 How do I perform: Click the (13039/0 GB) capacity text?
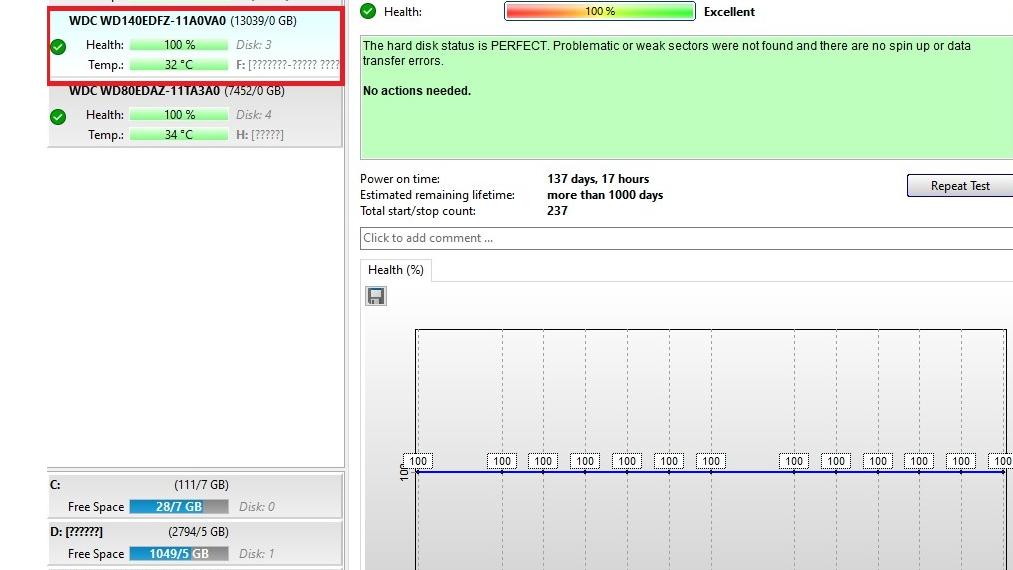point(264,21)
